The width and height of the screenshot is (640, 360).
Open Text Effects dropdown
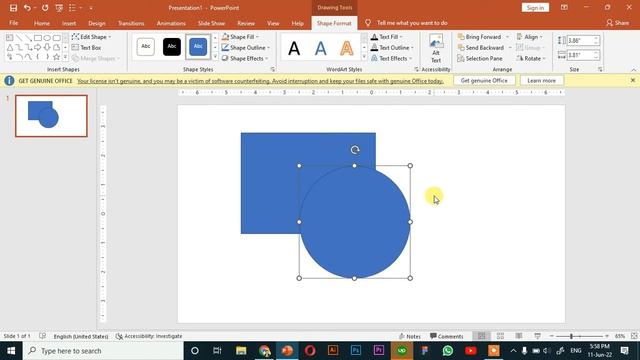(x=392, y=58)
